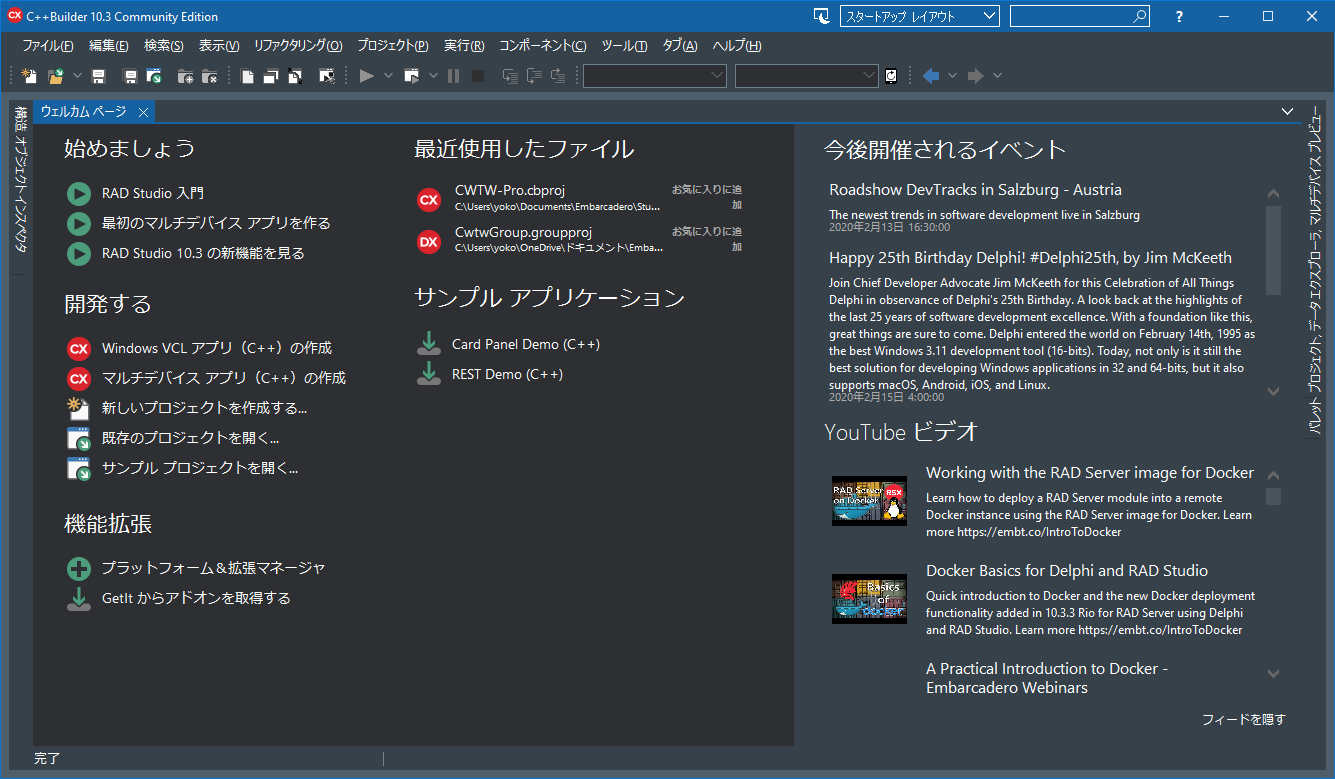
Task: Expand the Open file dropdown arrow
Action: pos(75,76)
